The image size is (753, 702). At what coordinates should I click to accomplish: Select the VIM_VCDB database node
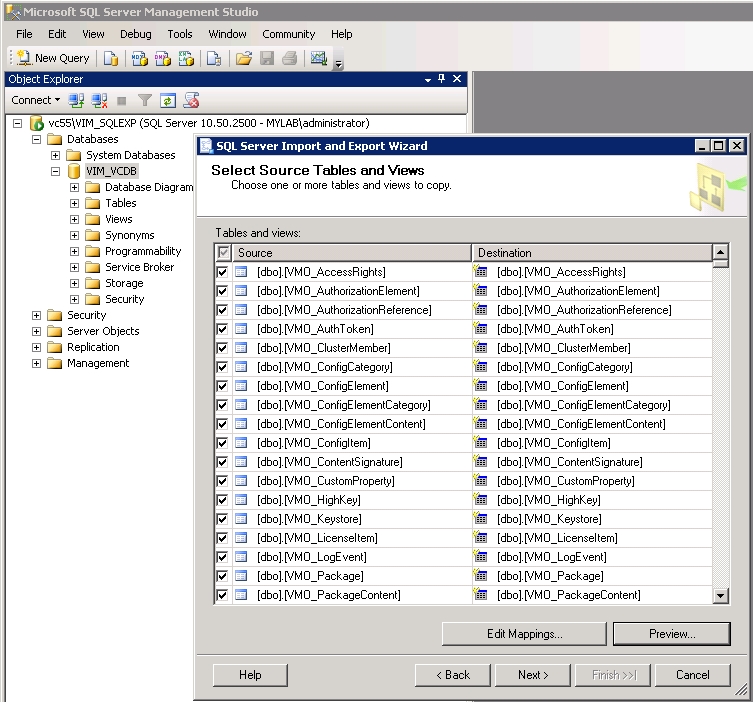tap(111, 171)
